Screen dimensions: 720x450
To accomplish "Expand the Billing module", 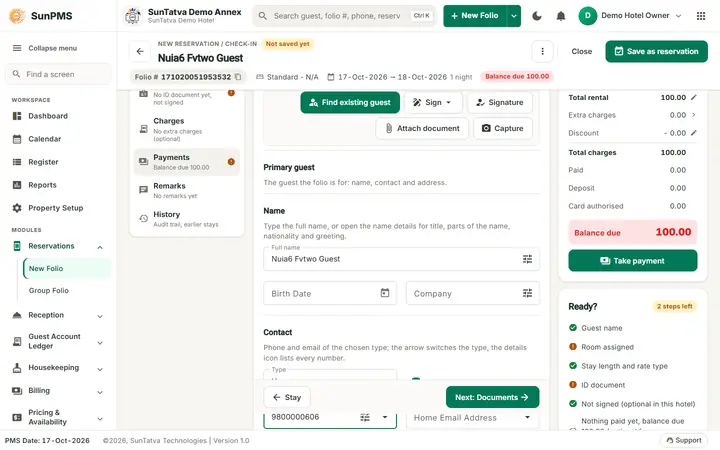I will click(x=100, y=392).
